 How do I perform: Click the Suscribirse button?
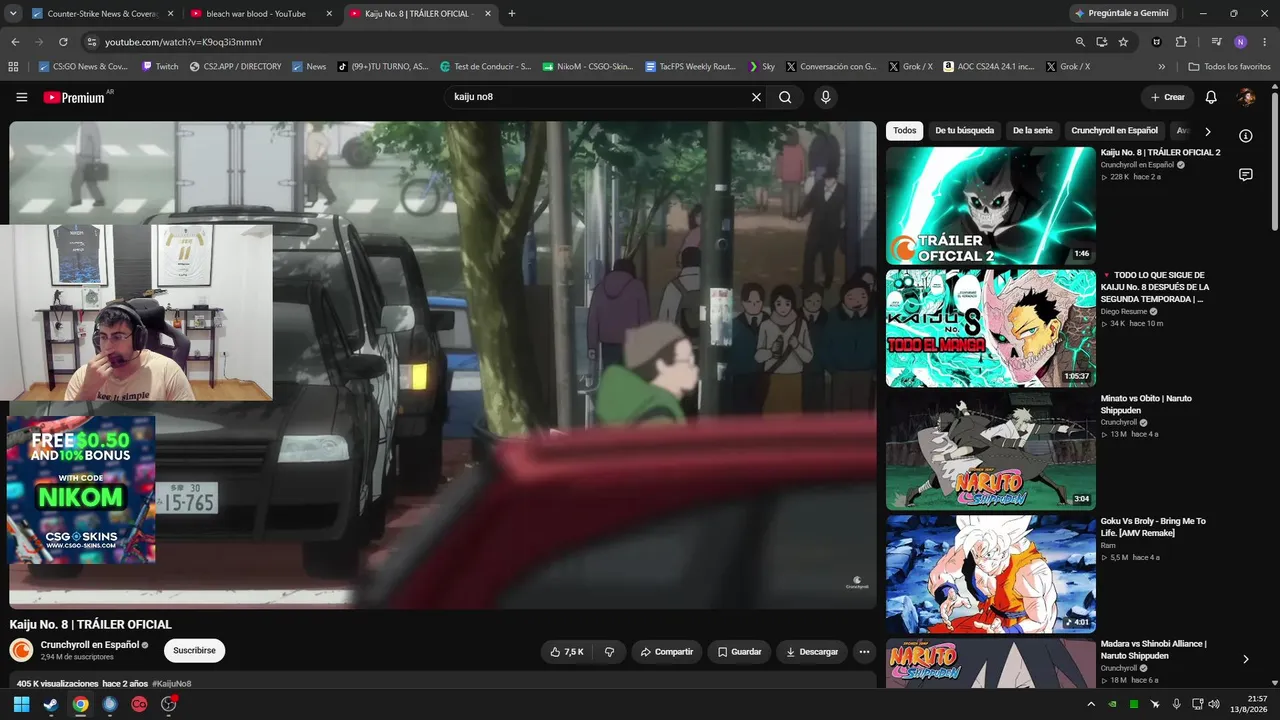194,651
